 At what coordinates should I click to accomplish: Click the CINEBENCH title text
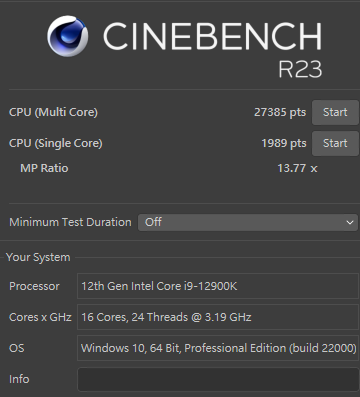(x=212, y=36)
